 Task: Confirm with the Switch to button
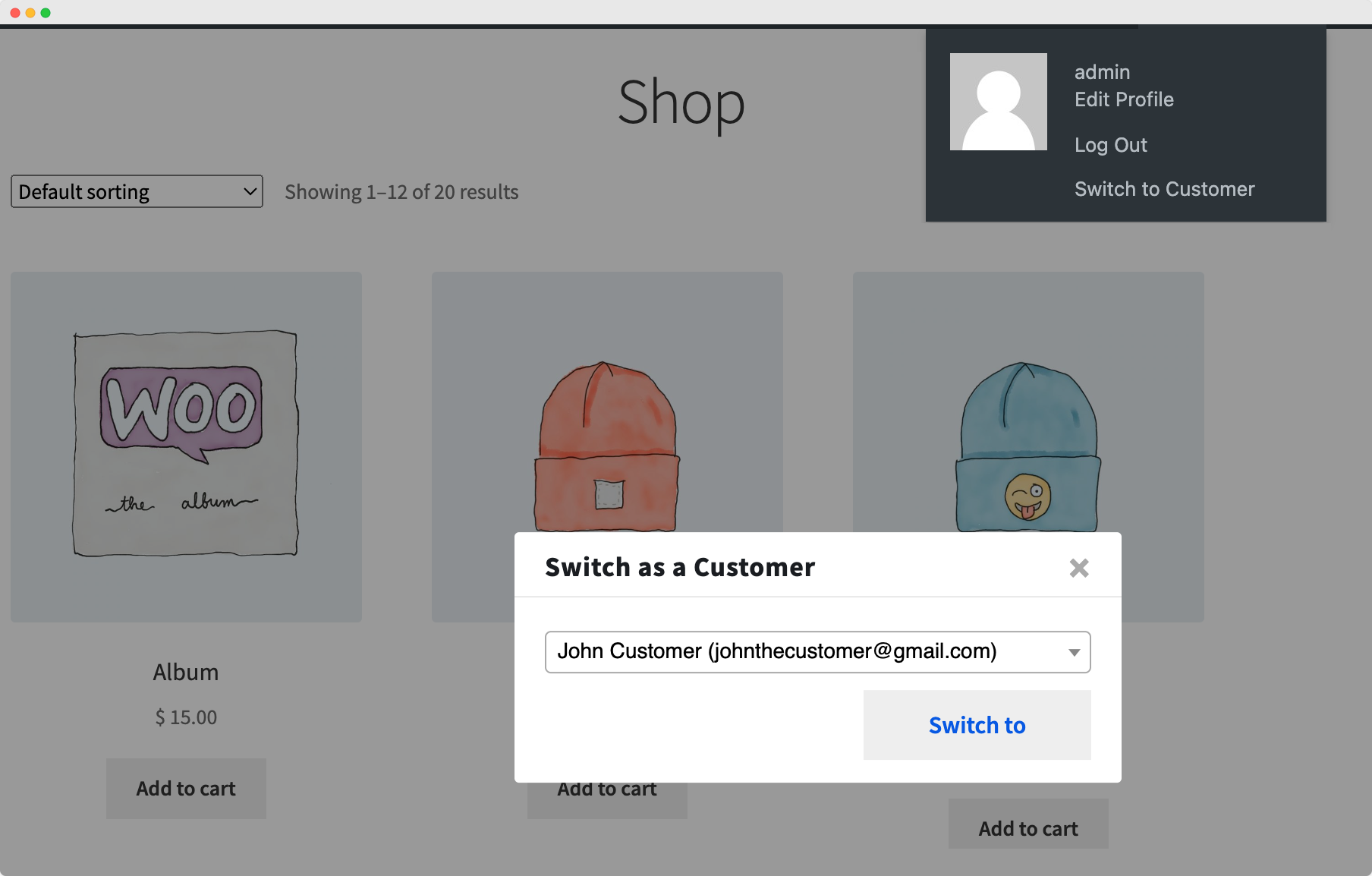tap(976, 725)
